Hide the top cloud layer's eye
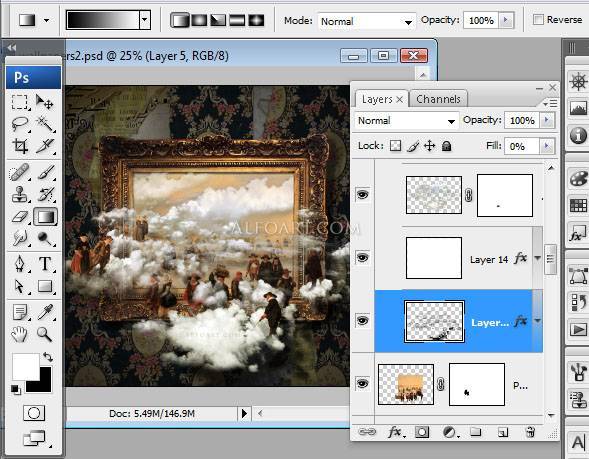589x459 pixels. click(362, 195)
